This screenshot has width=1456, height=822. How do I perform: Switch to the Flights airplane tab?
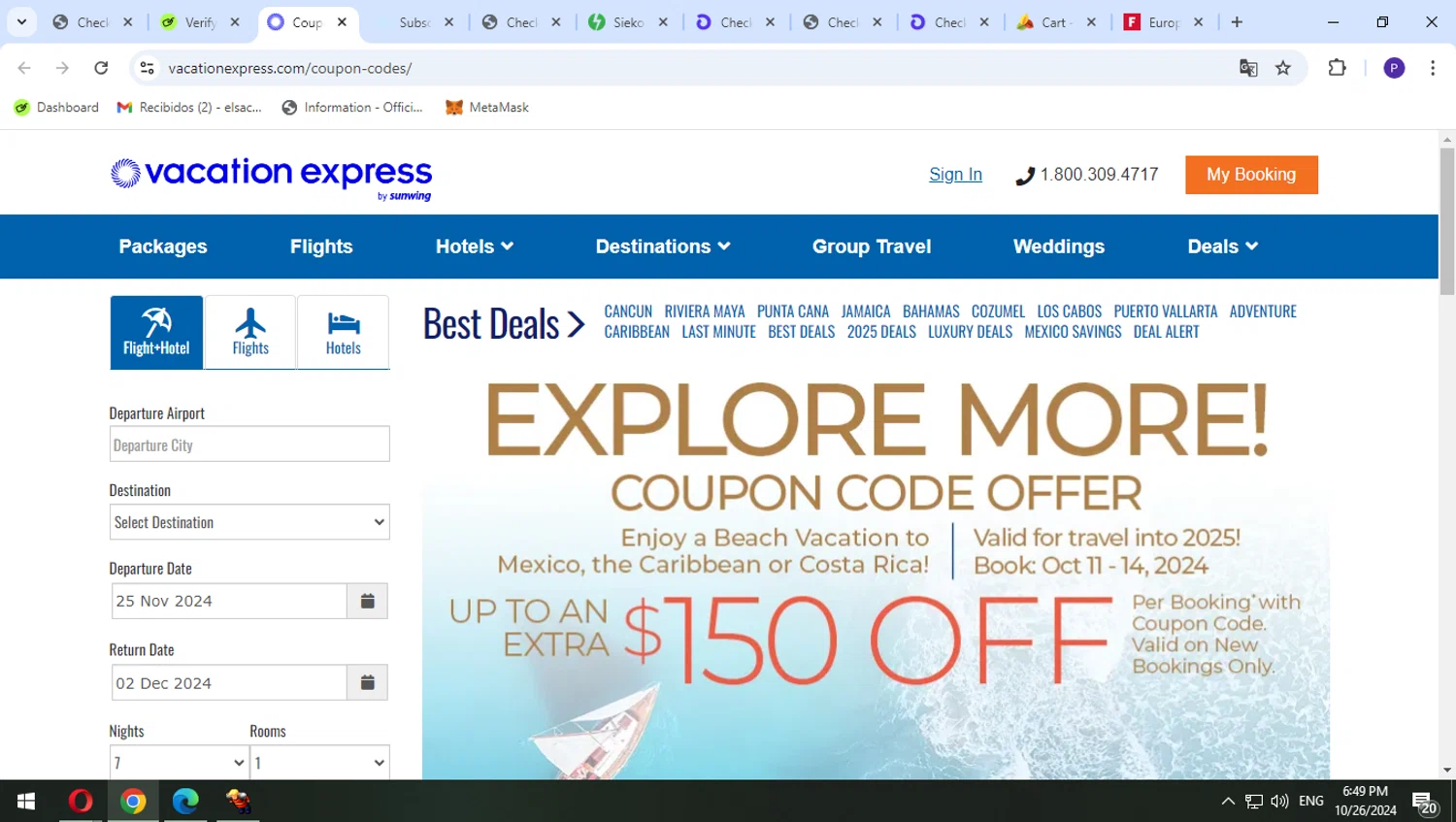click(250, 332)
